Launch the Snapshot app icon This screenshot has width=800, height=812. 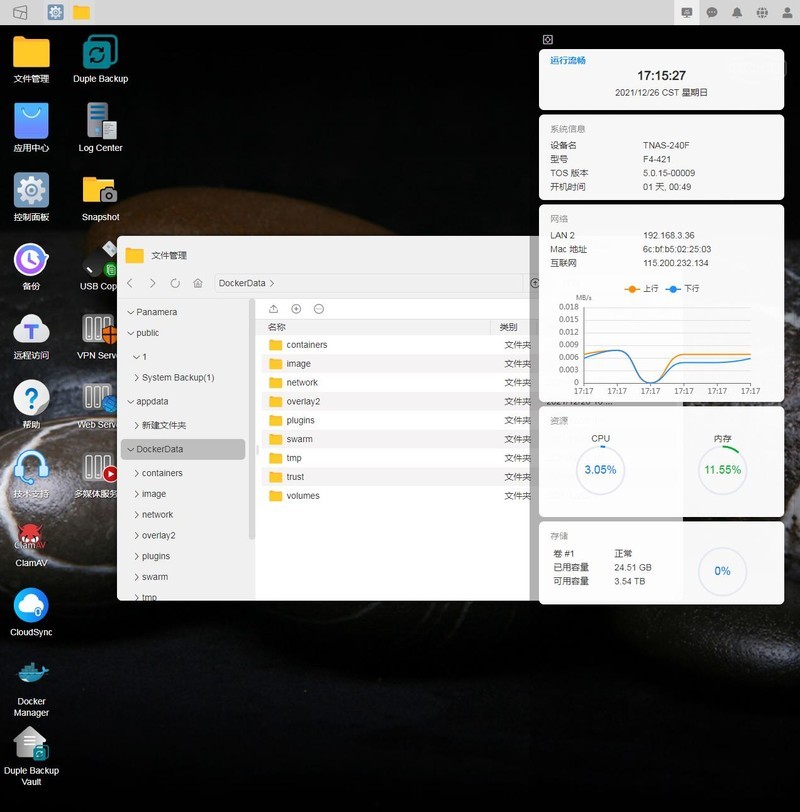[x=100, y=193]
